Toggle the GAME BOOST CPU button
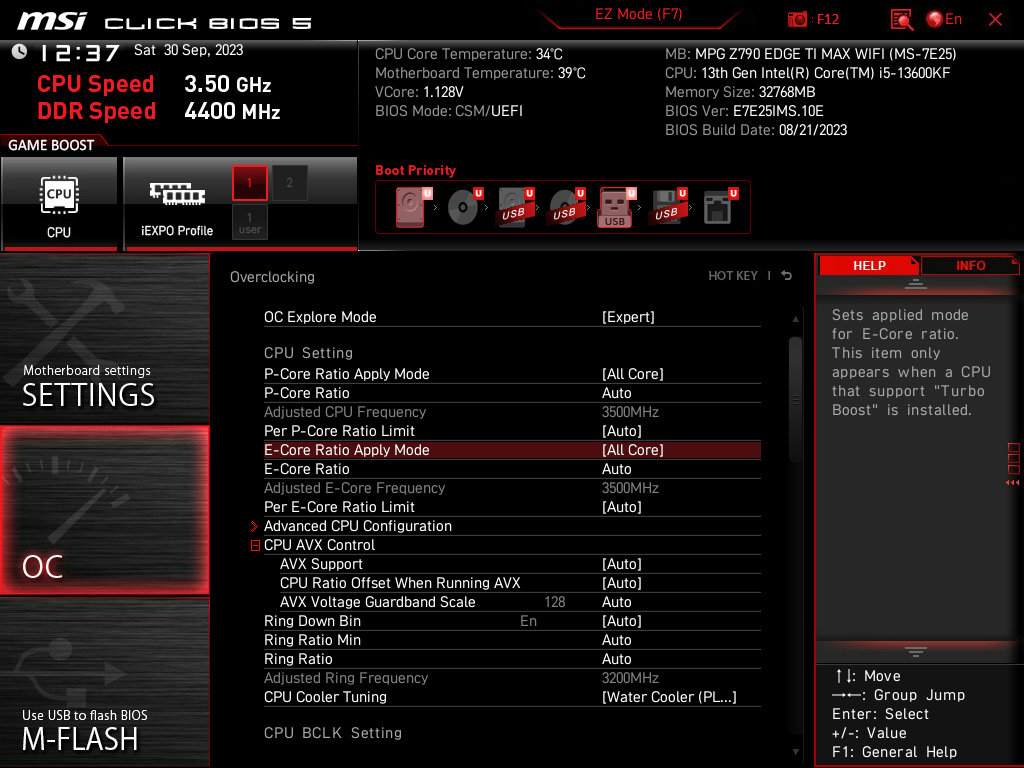Viewport: 1024px width, 768px height. (59, 204)
